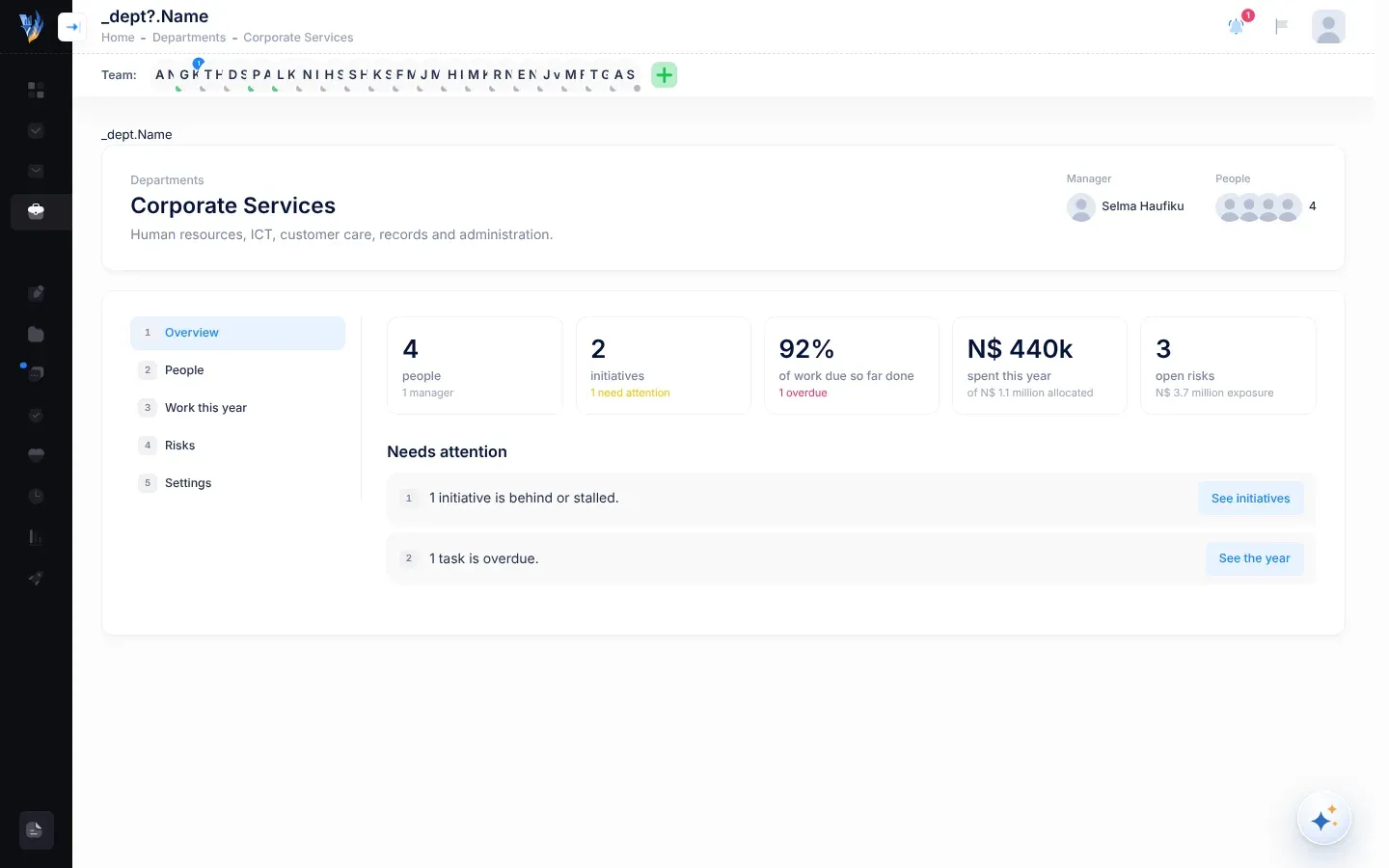Open the chat bubbles icon in sidebar
The image size is (1389, 868).
[36, 374]
